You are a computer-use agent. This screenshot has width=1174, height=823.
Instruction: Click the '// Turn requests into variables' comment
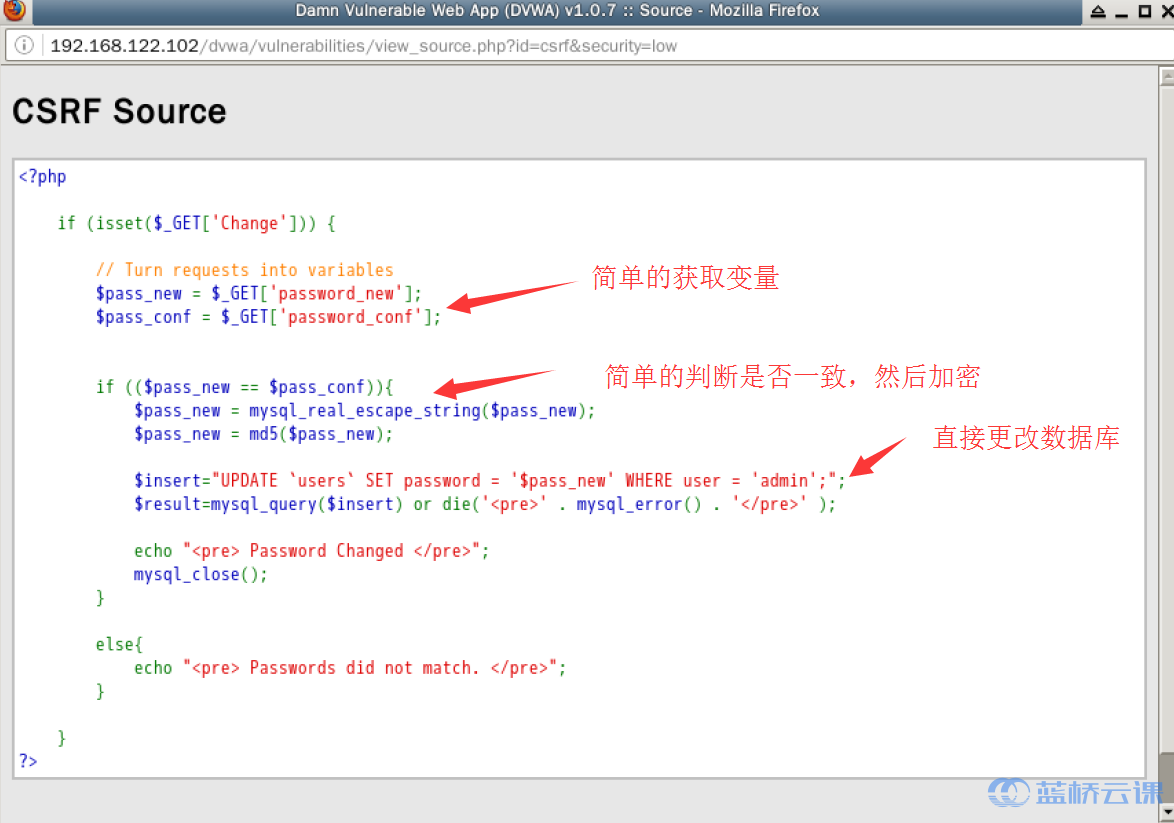(244, 270)
